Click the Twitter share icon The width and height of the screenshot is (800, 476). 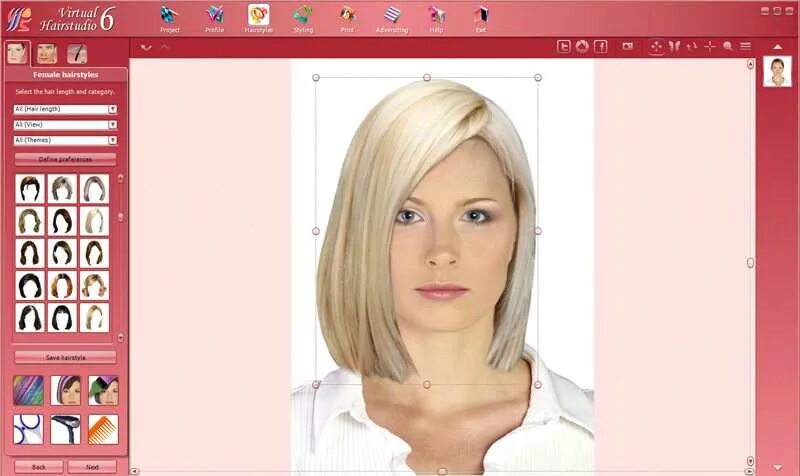pyautogui.click(x=564, y=46)
